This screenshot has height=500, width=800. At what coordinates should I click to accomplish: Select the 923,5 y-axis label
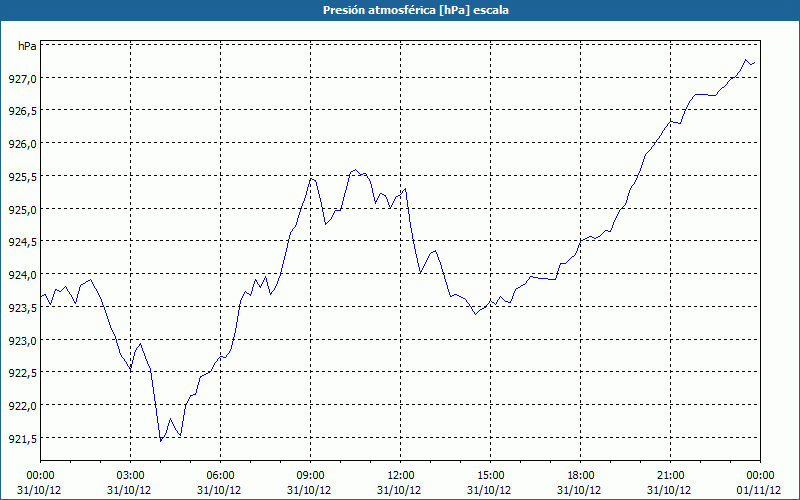(x=23, y=307)
